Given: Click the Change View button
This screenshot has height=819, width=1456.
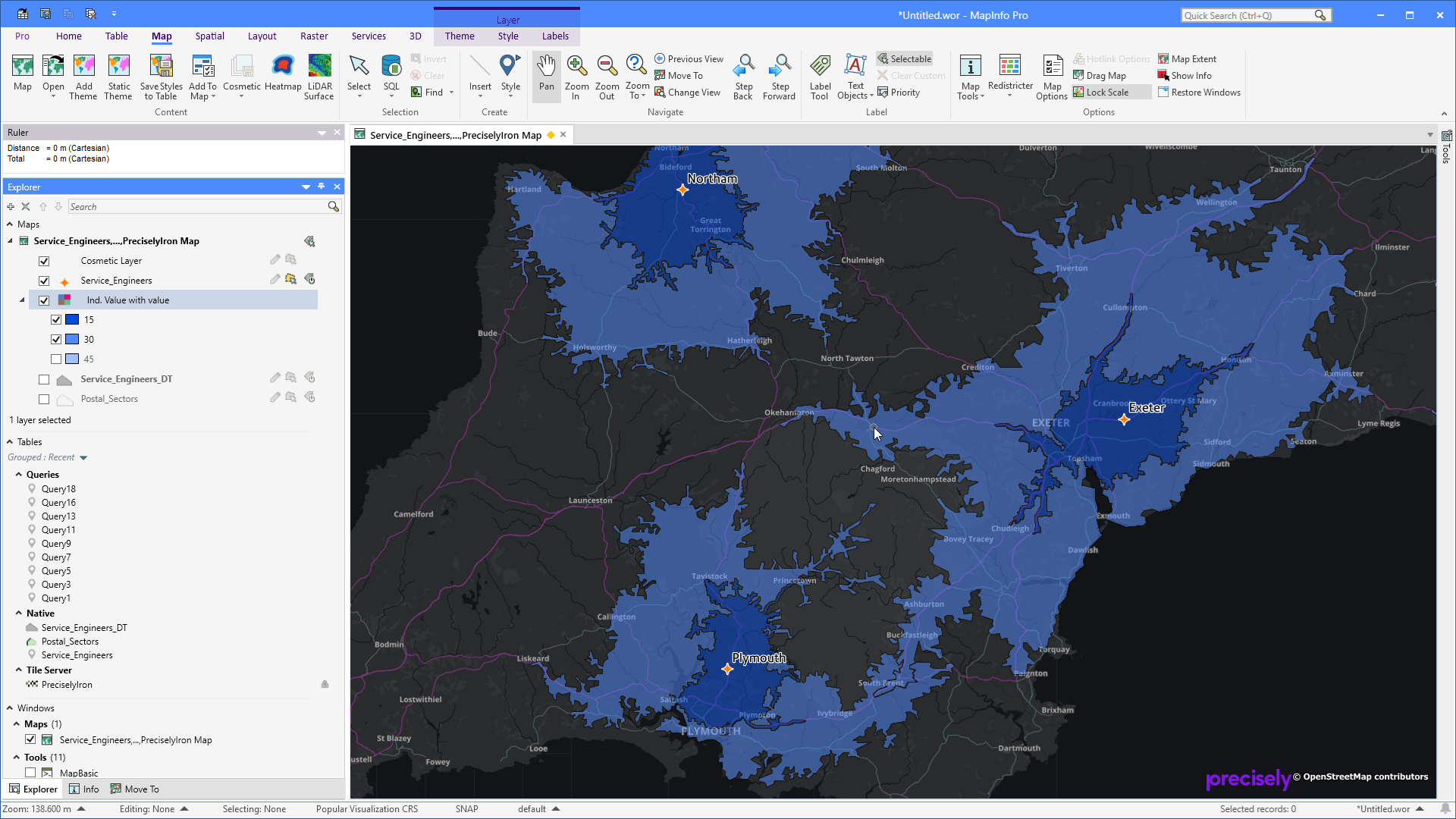Looking at the screenshot, I should point(688,93).
